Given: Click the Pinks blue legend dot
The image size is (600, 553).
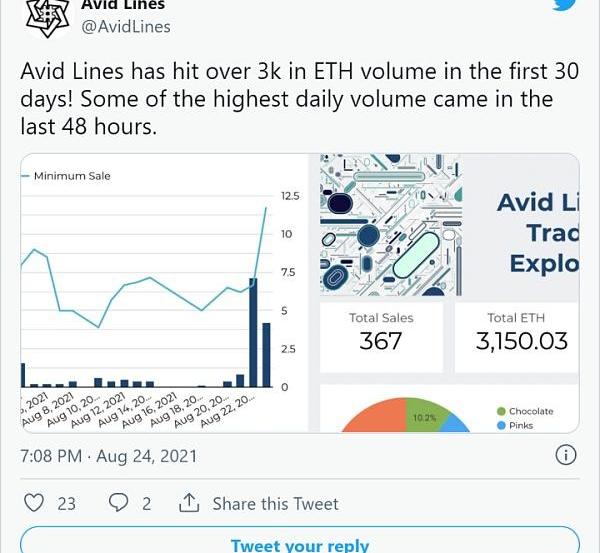Looking at the screenshot, I should pyautogui.click(x=501, y=426).
